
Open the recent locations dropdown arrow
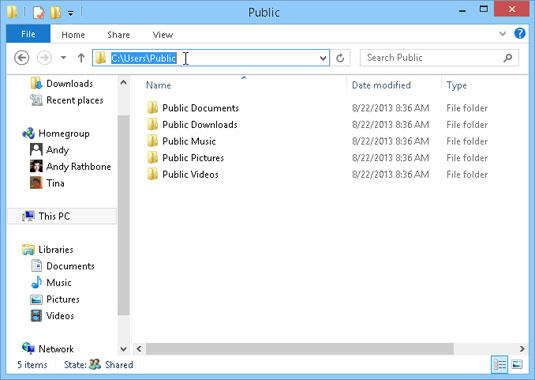(x=63, y=58)
